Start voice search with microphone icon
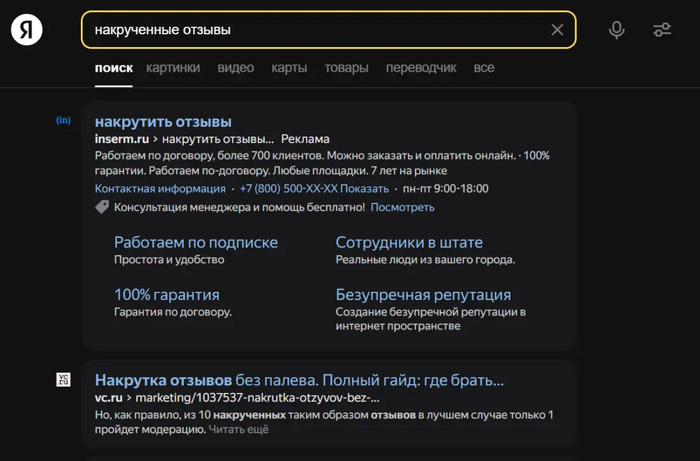Image resolution: width=700 pixels, height=461 pixels. click(617, 30)
